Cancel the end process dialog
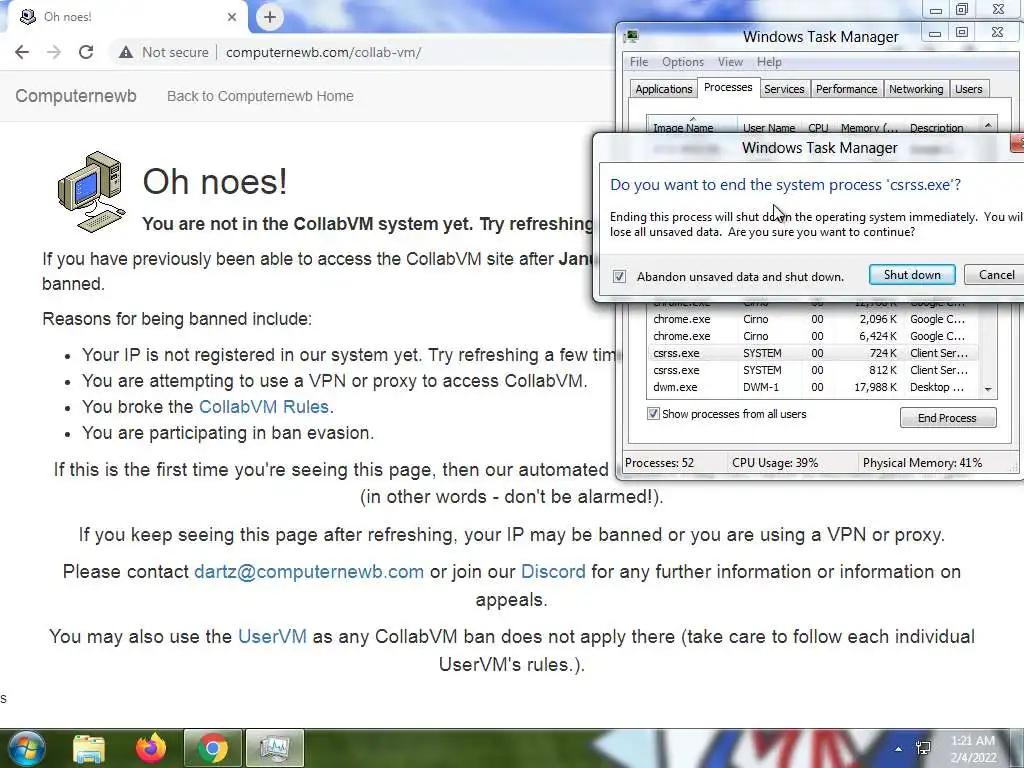Viewport: 1024px width, 768px height. [x=995, y=275]
